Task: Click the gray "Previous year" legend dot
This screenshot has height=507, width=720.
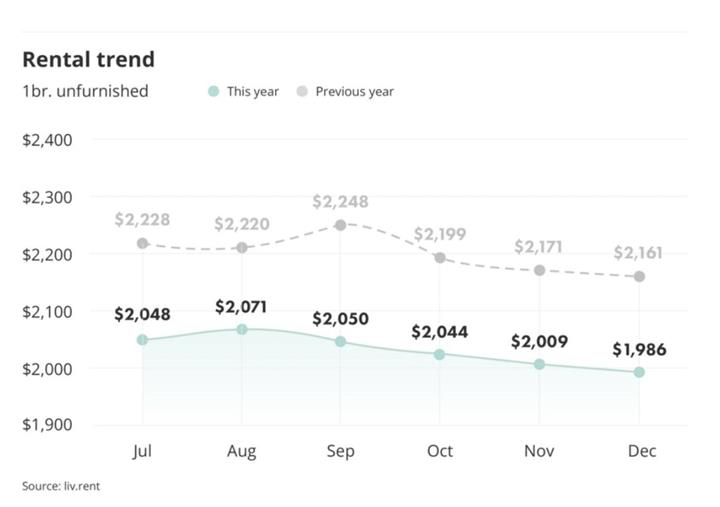Action: tap(302, 91)
